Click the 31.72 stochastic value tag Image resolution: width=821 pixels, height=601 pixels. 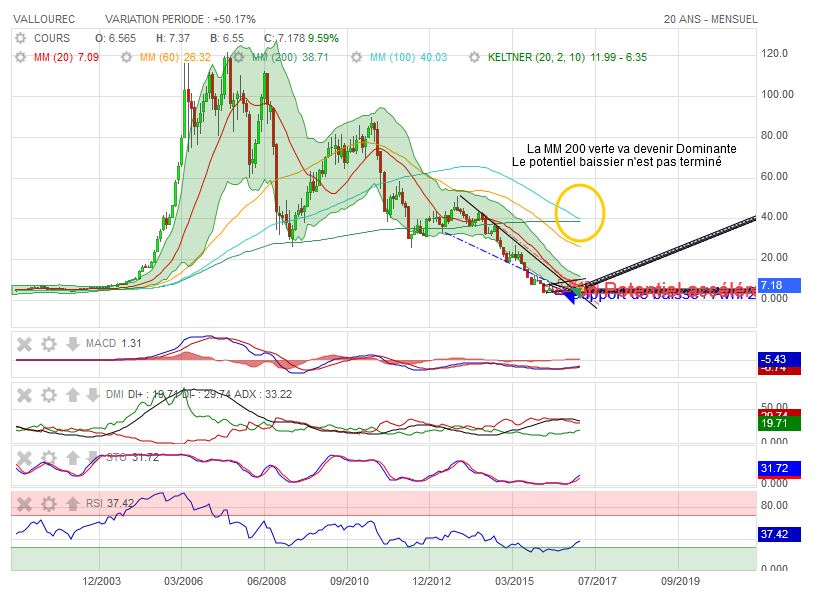779,469
